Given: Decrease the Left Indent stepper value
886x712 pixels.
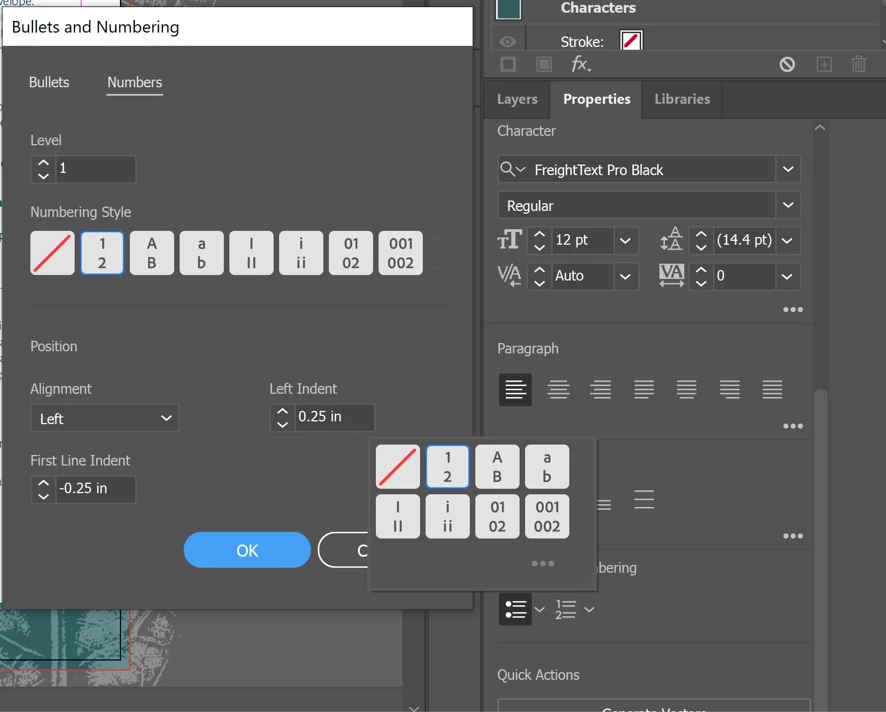Looking at the screenshot, I should point(283,424).
